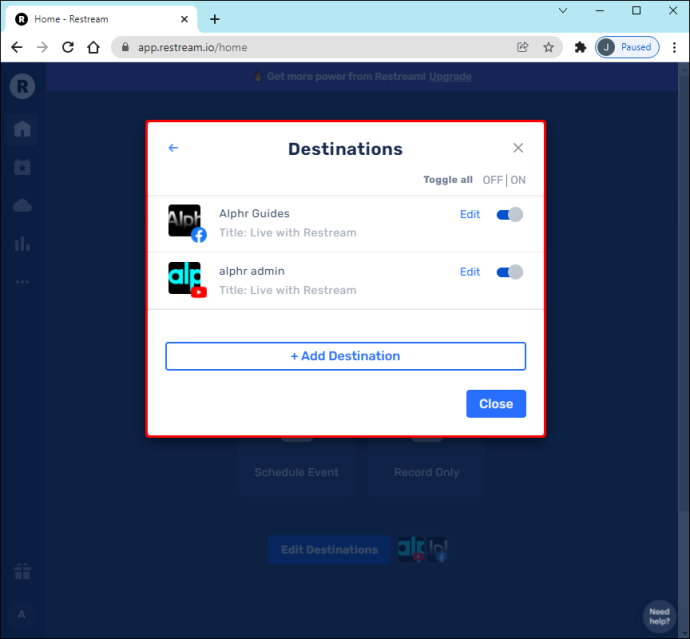The image size is (690, 639).
Task: Disable the Alphr Guides destination switch
Action: [510, 215]
